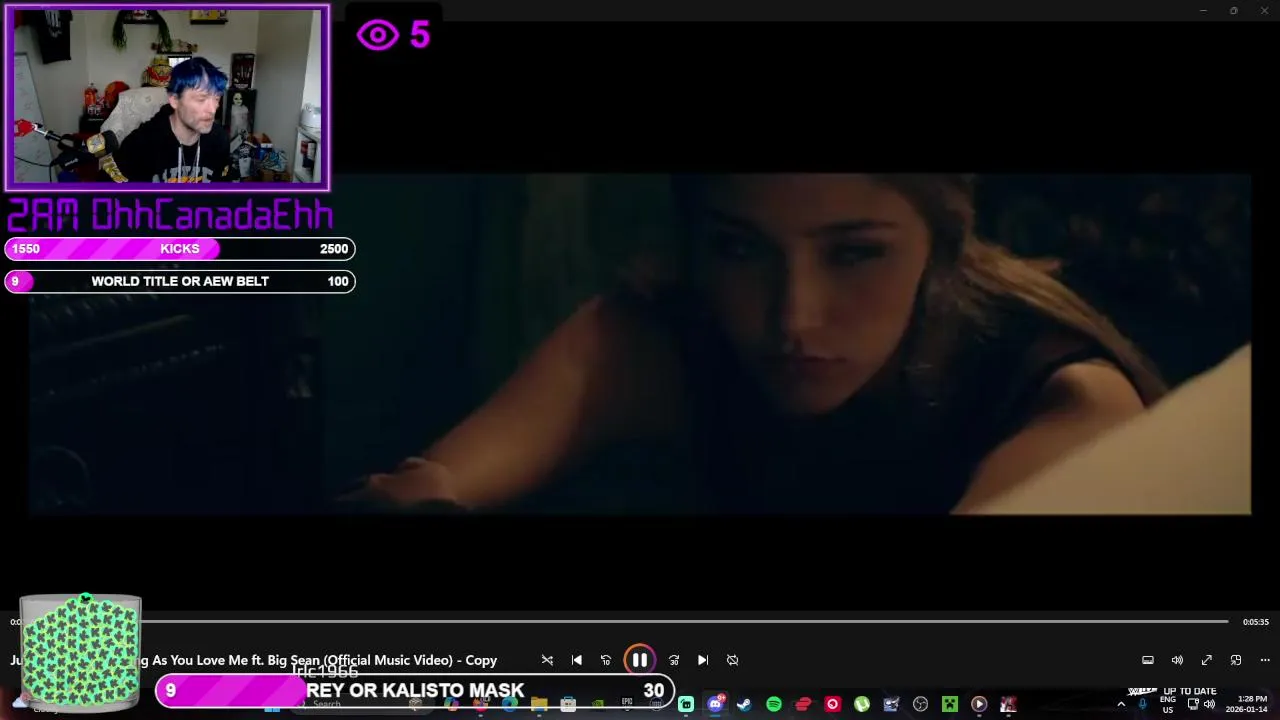Close the media player window
The height and width of the screenshot is (720, 1280).
coord(1264,10)
